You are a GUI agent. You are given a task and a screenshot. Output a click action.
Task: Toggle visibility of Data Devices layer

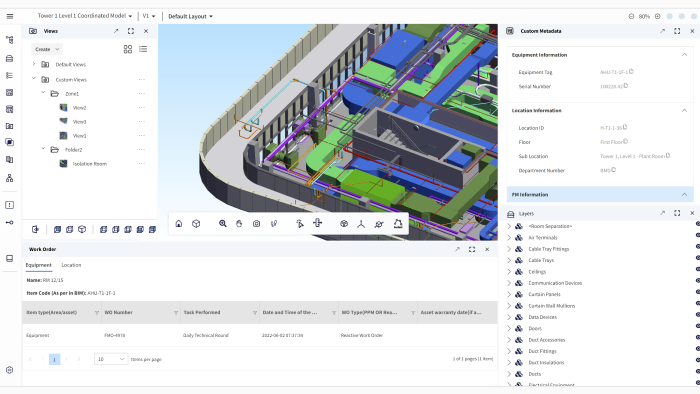(697, 315)
